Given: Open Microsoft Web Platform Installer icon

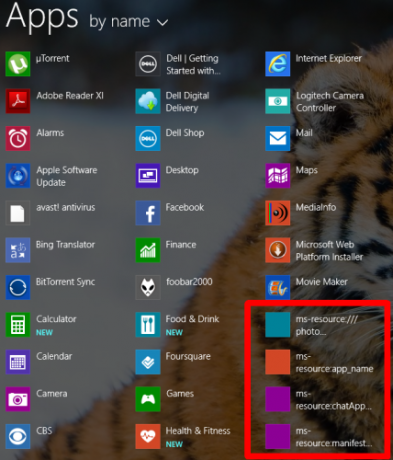Looking at the screenshot, I should (x=278, y=250).
